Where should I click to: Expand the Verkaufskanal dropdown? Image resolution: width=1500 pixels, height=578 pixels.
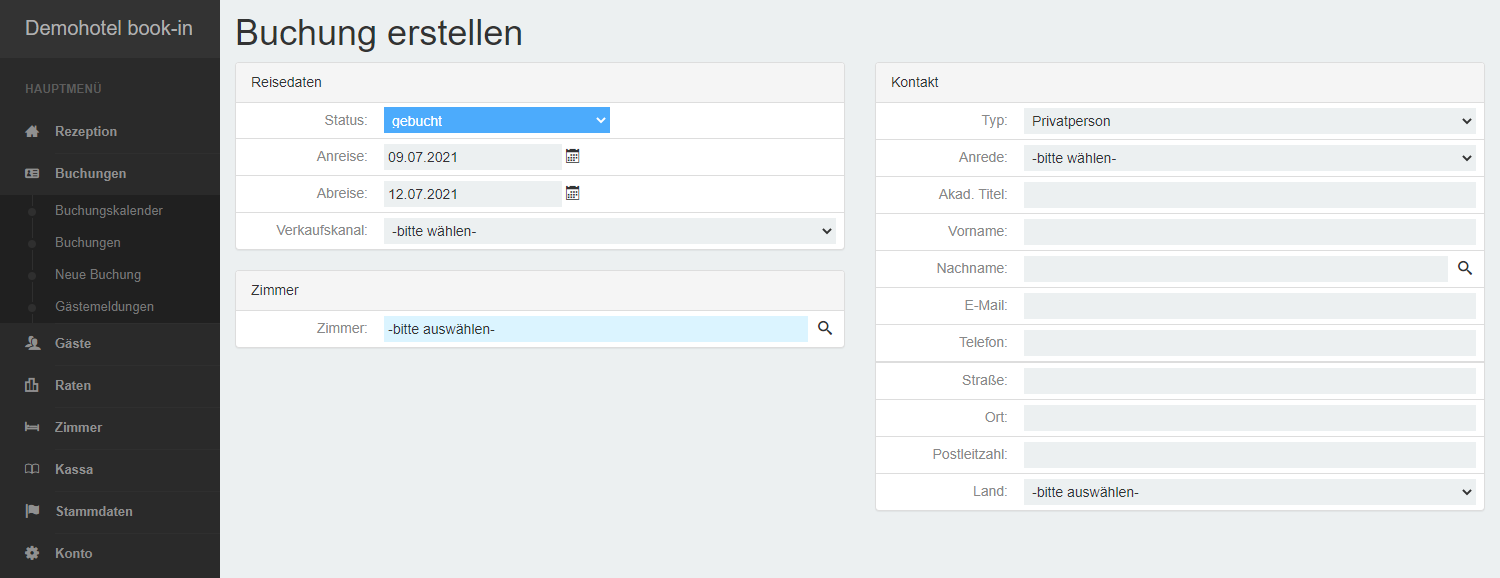tap(609, 231)
